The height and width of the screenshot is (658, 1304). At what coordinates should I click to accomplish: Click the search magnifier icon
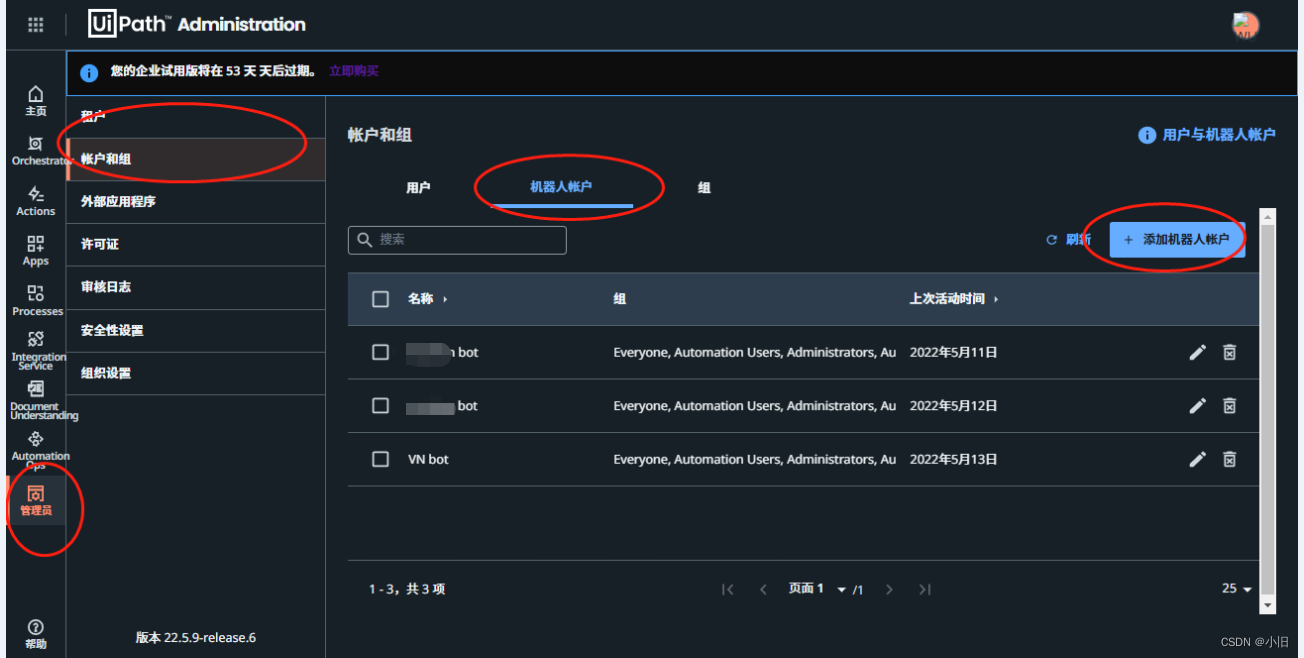click(365, 240)
